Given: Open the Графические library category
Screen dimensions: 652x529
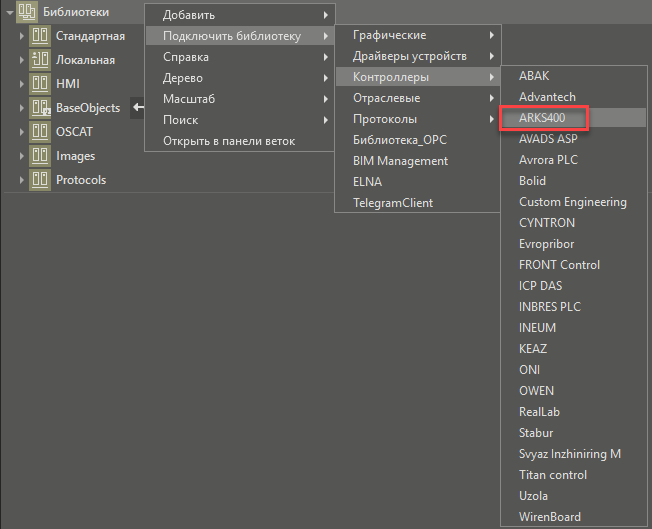Looking at the screenshot, I should point(418,35).
